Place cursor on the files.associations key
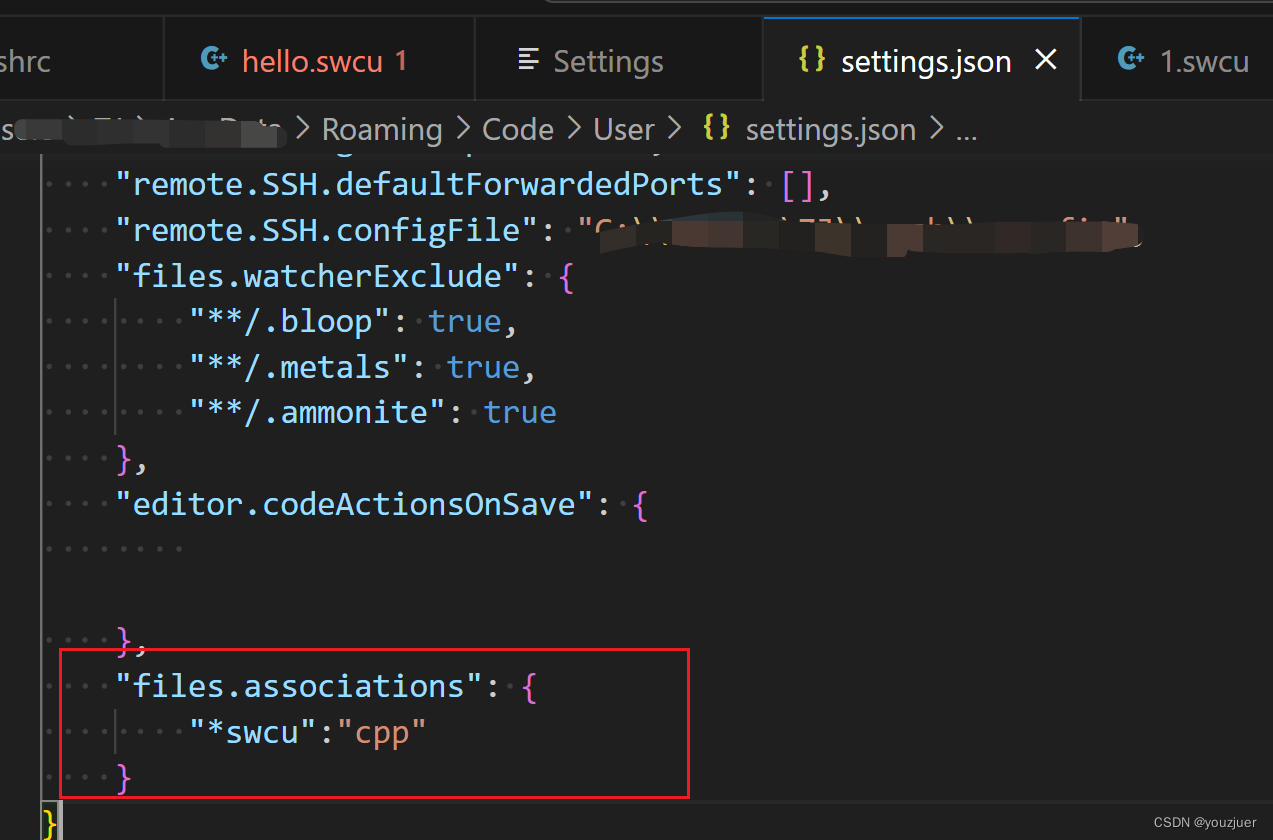 (x=300, y=686)
